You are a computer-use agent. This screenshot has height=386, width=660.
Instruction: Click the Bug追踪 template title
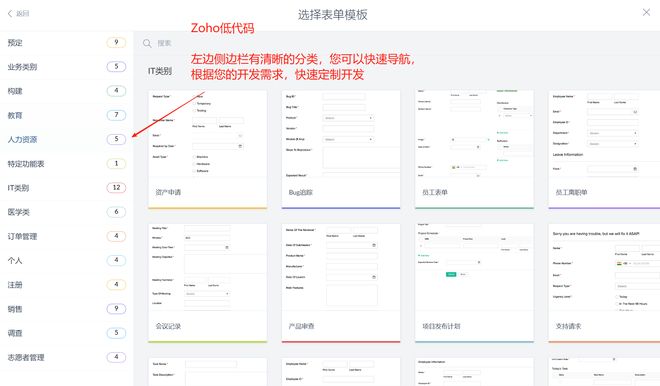click(x=301, y=192)
